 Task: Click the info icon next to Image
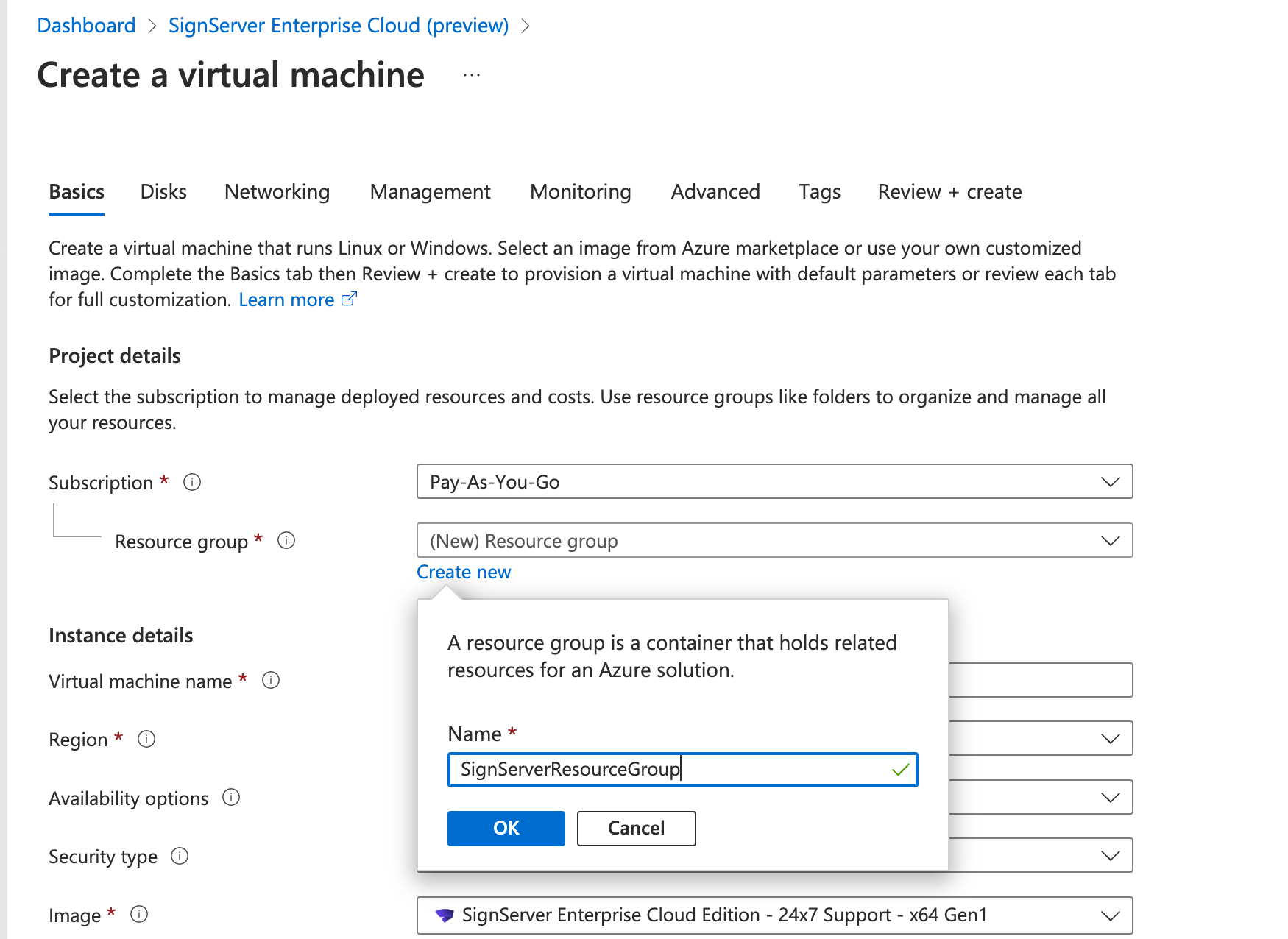[139, 915]
